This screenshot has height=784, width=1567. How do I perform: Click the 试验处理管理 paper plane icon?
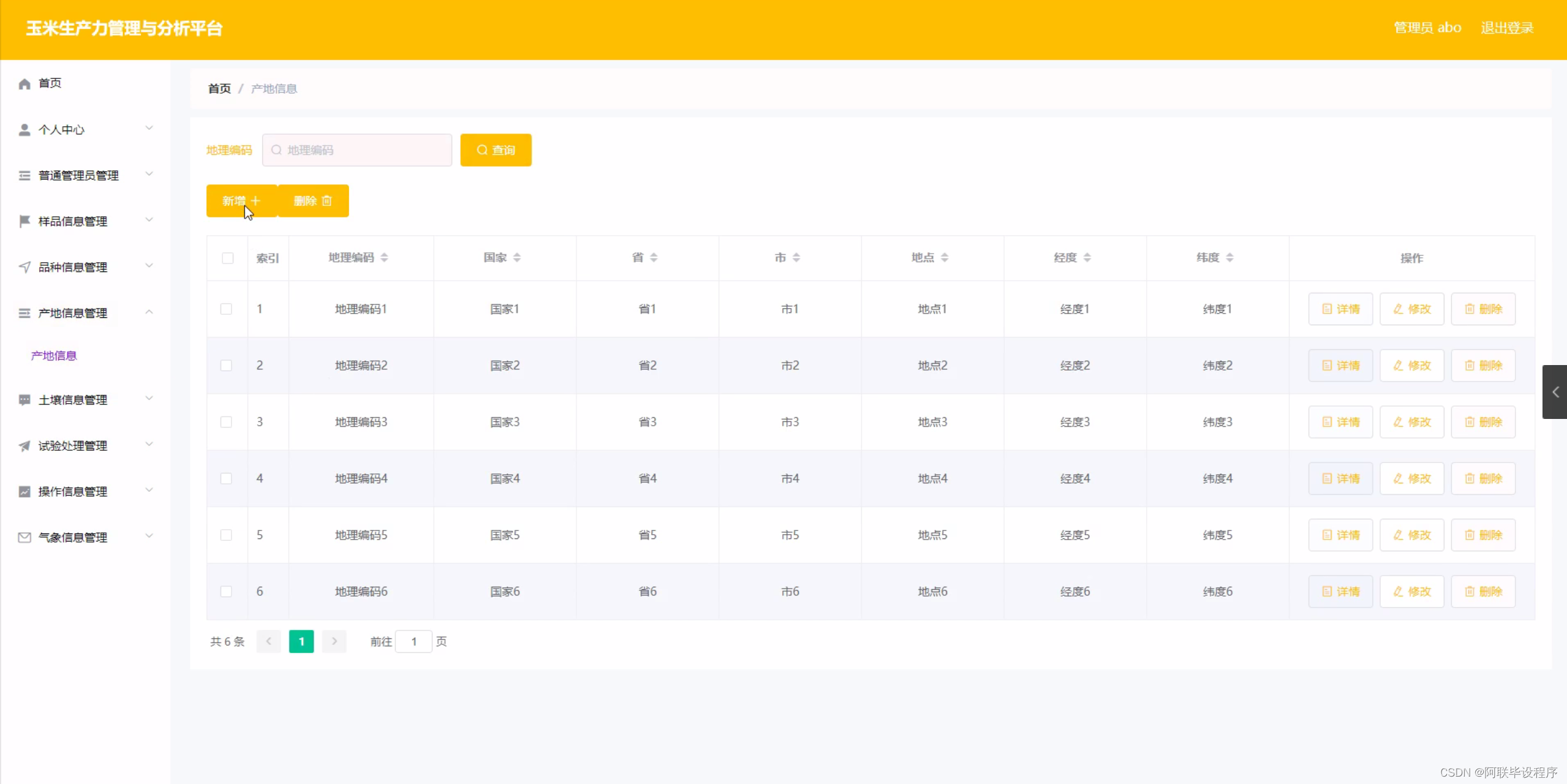click(25, 446)
